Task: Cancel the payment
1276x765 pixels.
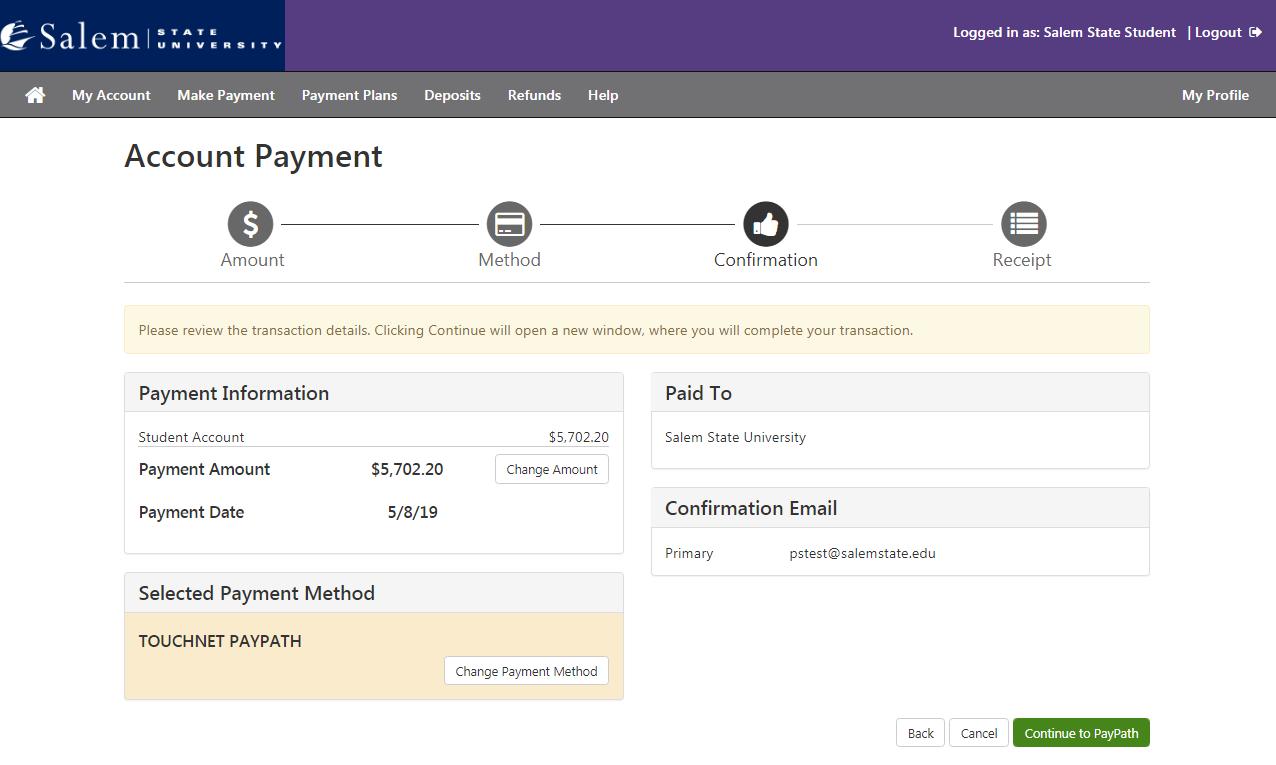Action: pos(979,733)
